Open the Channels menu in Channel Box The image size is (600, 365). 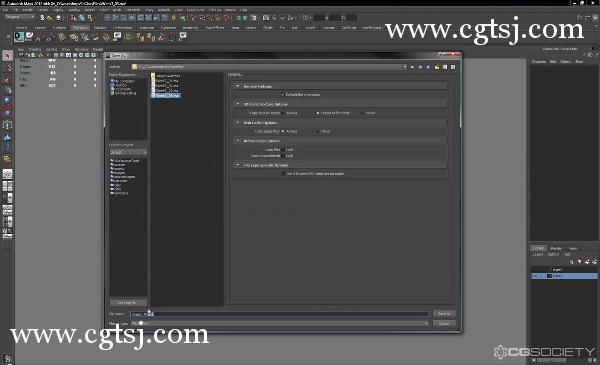click(538, 62)
